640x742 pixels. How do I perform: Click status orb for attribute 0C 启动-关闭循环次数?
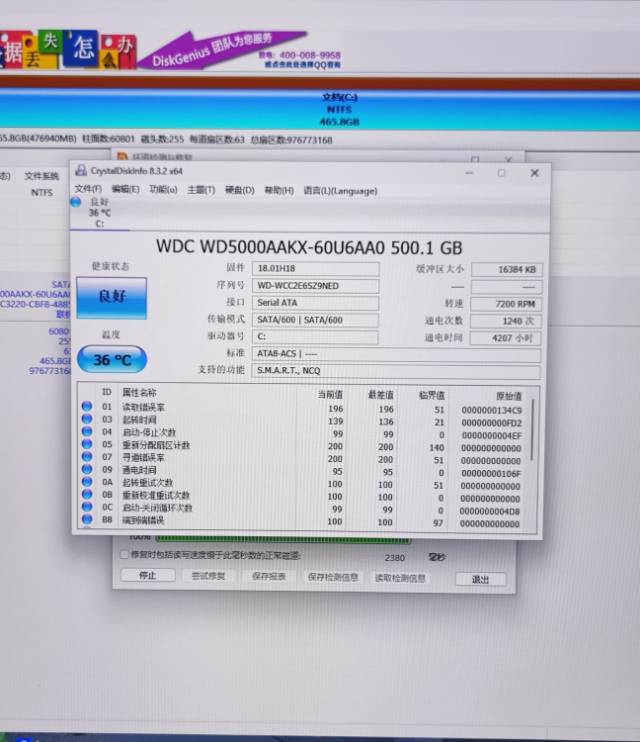coord(86,509)
